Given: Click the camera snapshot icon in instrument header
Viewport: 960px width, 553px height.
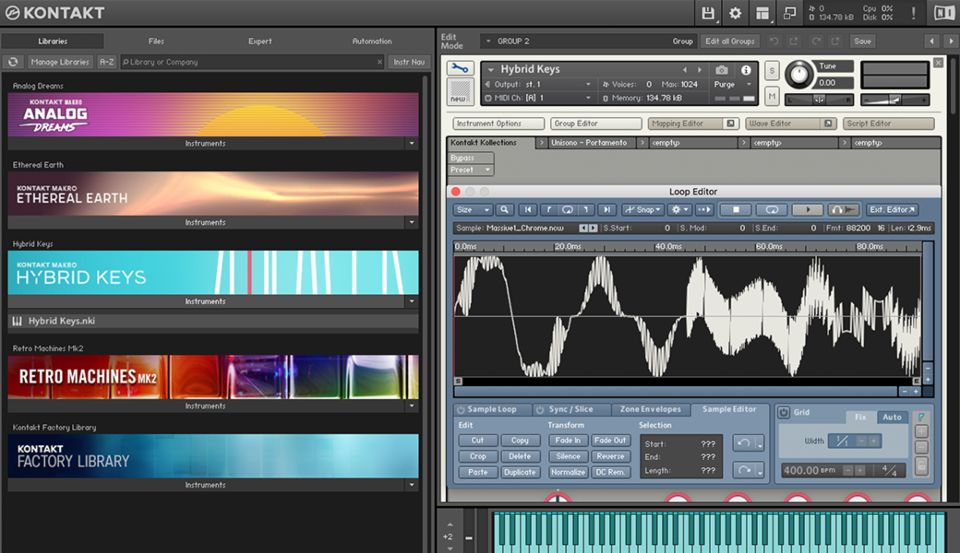Looking at the screenshot, I should click(722, 70).
